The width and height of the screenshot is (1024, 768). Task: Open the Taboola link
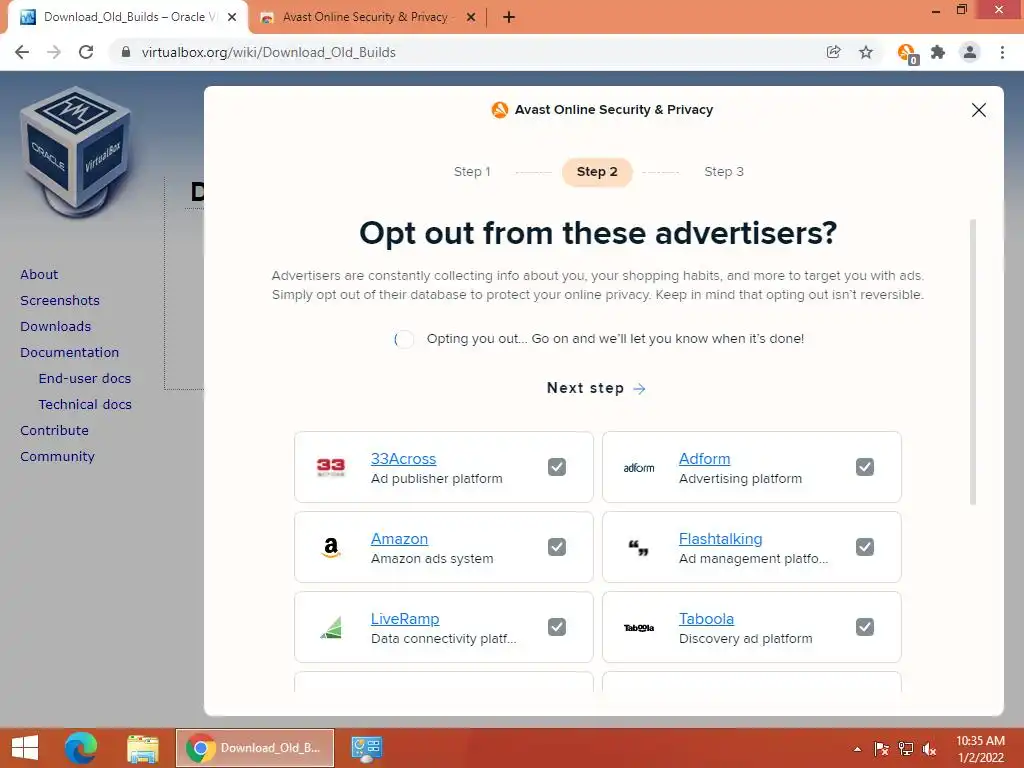tap(706, 618)
